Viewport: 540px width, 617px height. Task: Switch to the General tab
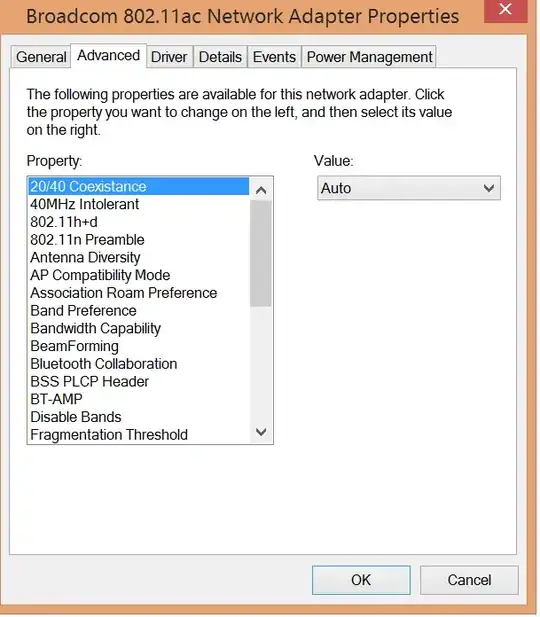[x=41, y=57]
